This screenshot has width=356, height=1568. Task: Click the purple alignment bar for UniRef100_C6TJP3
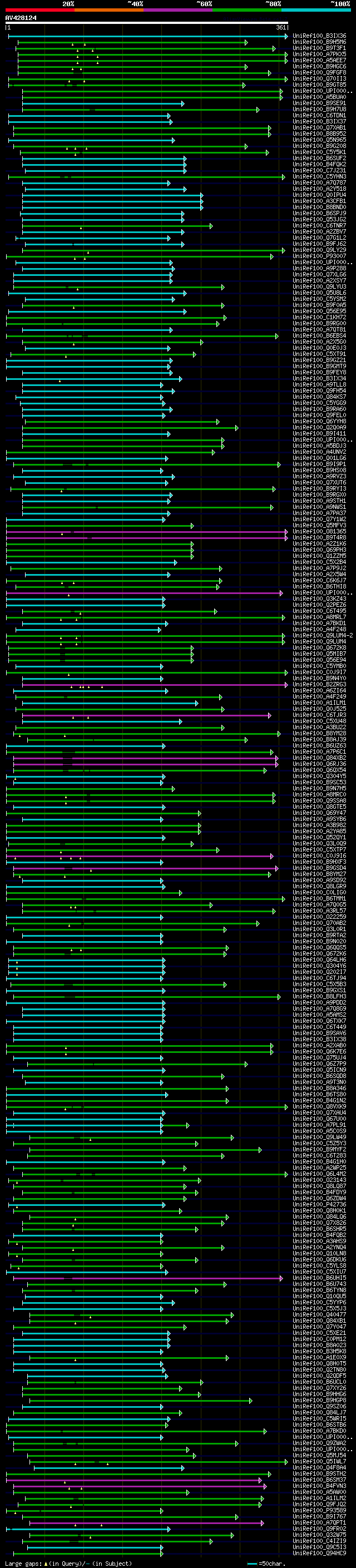click(x=147, y=715)
